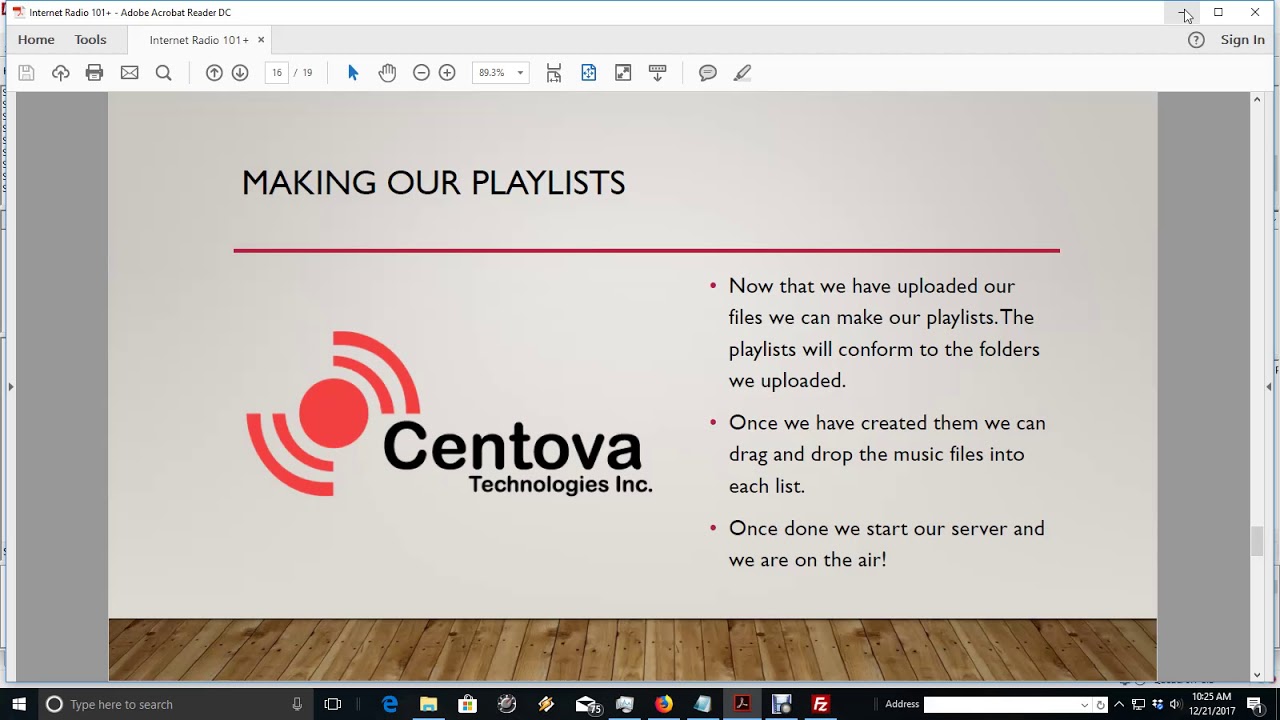Choose the selection arrow tool
Viewport: 1280px width, 720px height.
pyautogui.click(x=353, y=73)
